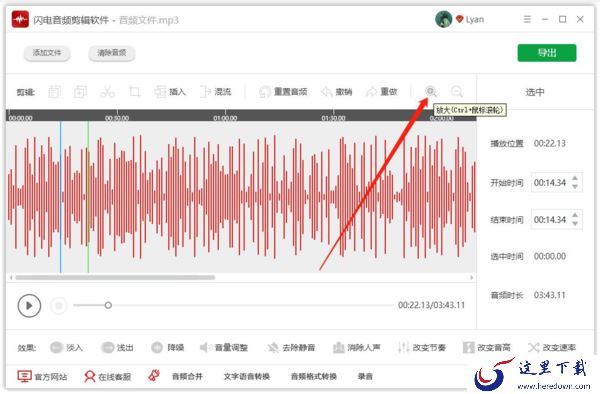This screenshot has width=600, height=394.
Task: Open the 改变音高 change pitch effect
Action: pyautogui.click(x=487, y=348)
